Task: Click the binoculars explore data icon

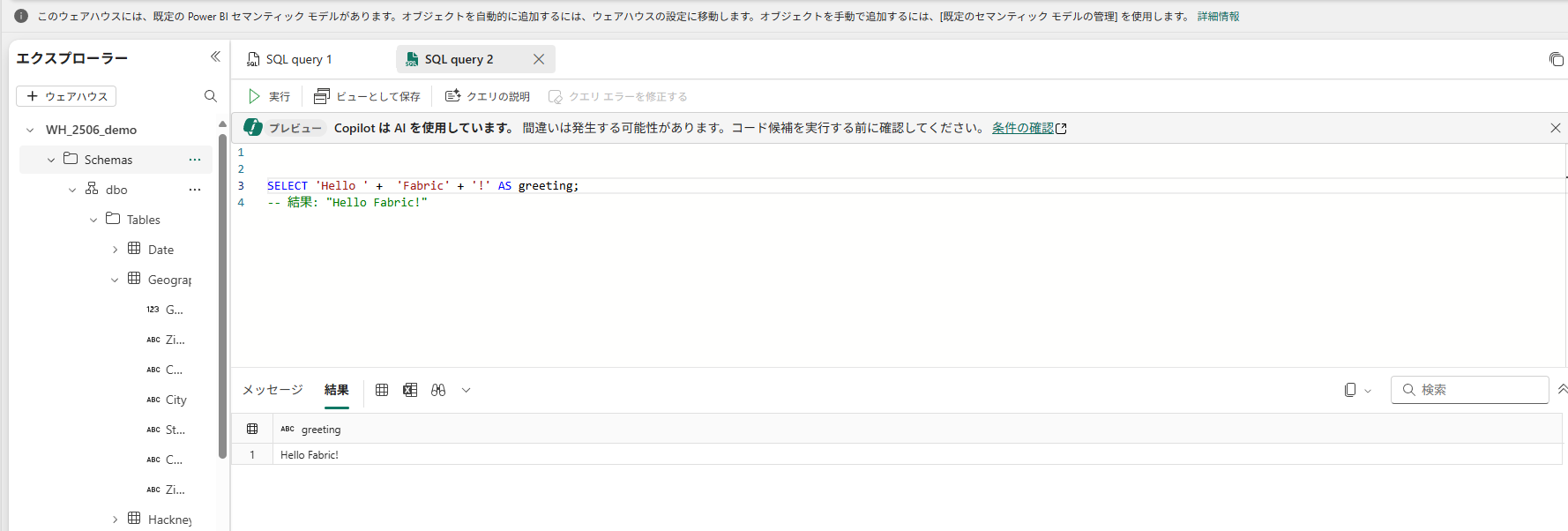Action: click(438, 390)
